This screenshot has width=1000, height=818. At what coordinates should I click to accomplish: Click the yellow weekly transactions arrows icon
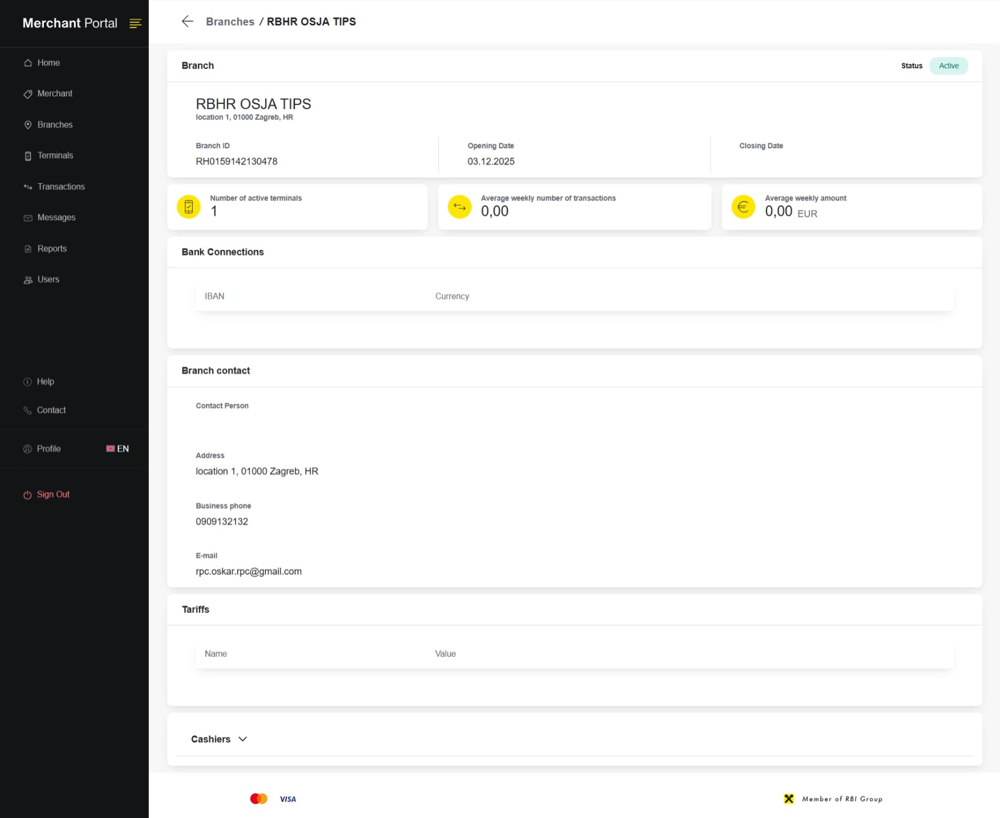click(459, 207)
